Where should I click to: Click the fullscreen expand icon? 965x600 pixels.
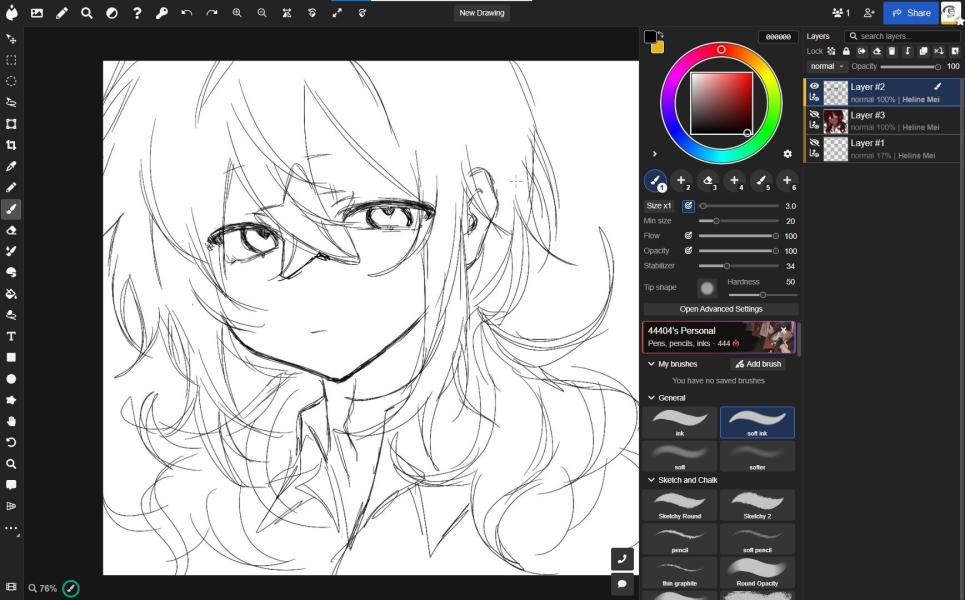click(x=336, y=13)
